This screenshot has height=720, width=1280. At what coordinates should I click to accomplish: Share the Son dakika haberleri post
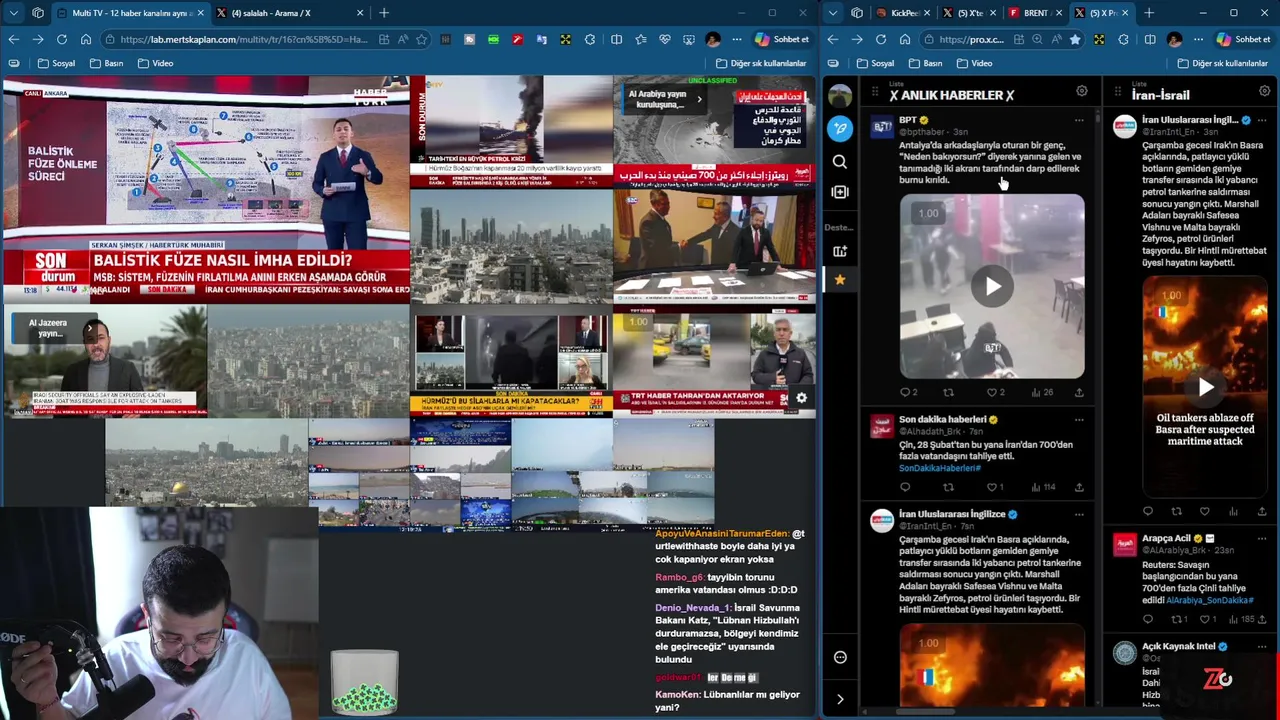tap(1079, 487)
